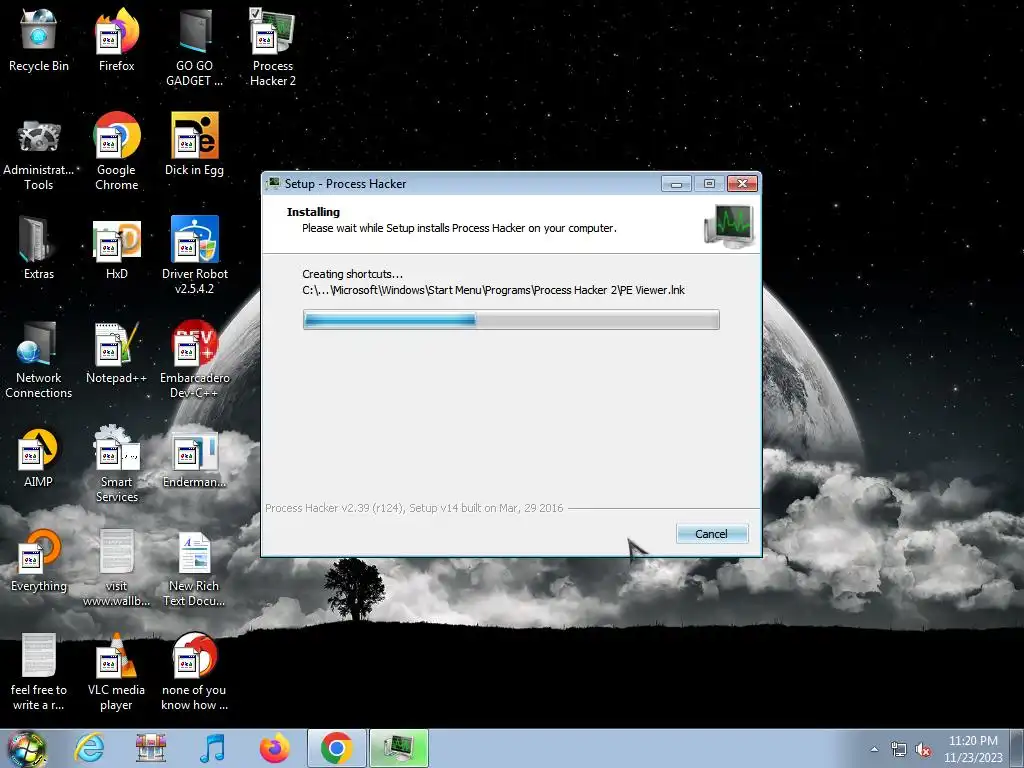Open Internet Explorer from the taskbar
The width and height of the screenshot is (1024, 768).
pyautogui.click(x=89, y=748)
